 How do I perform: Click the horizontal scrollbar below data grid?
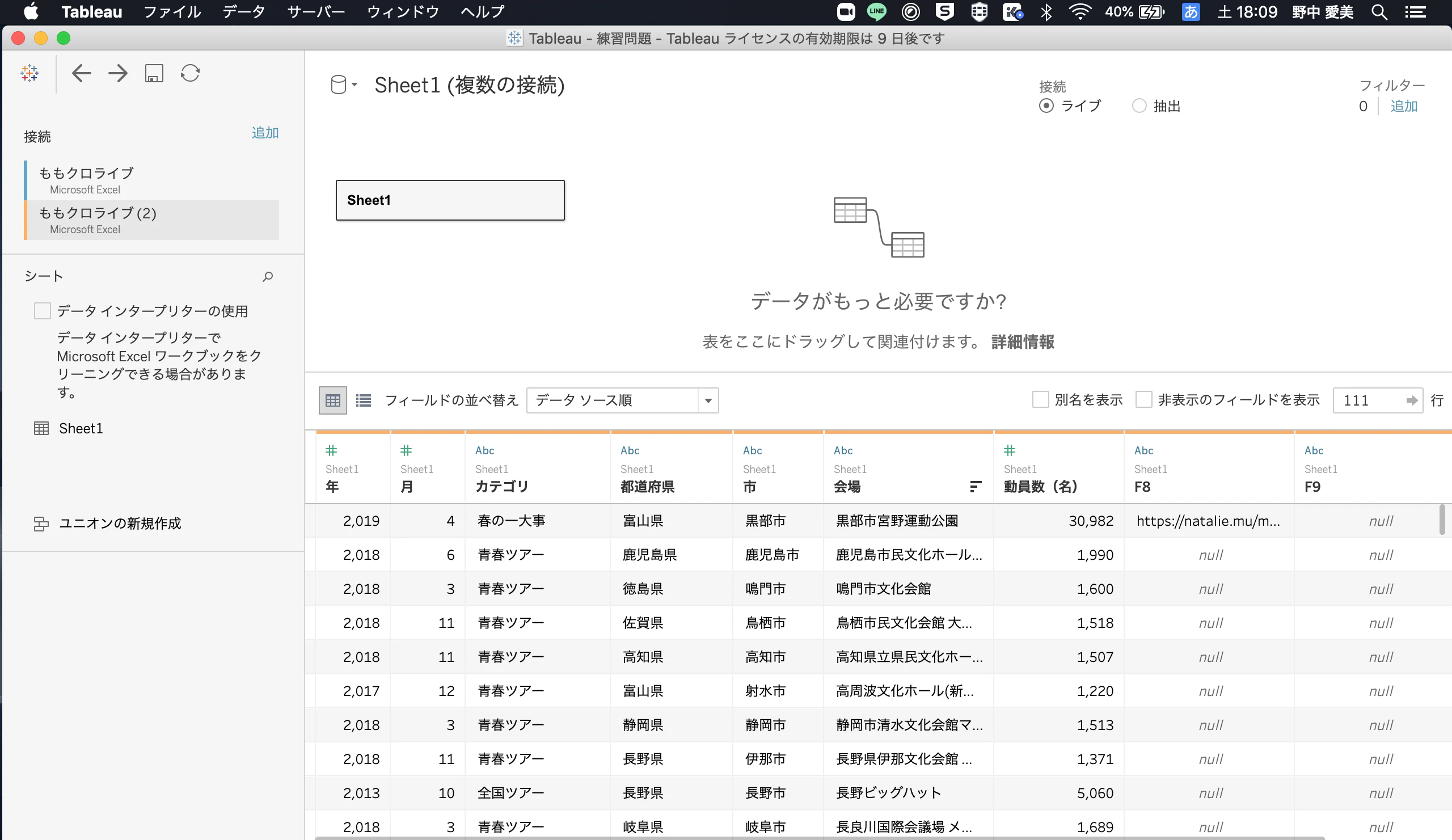click(820, 838)
